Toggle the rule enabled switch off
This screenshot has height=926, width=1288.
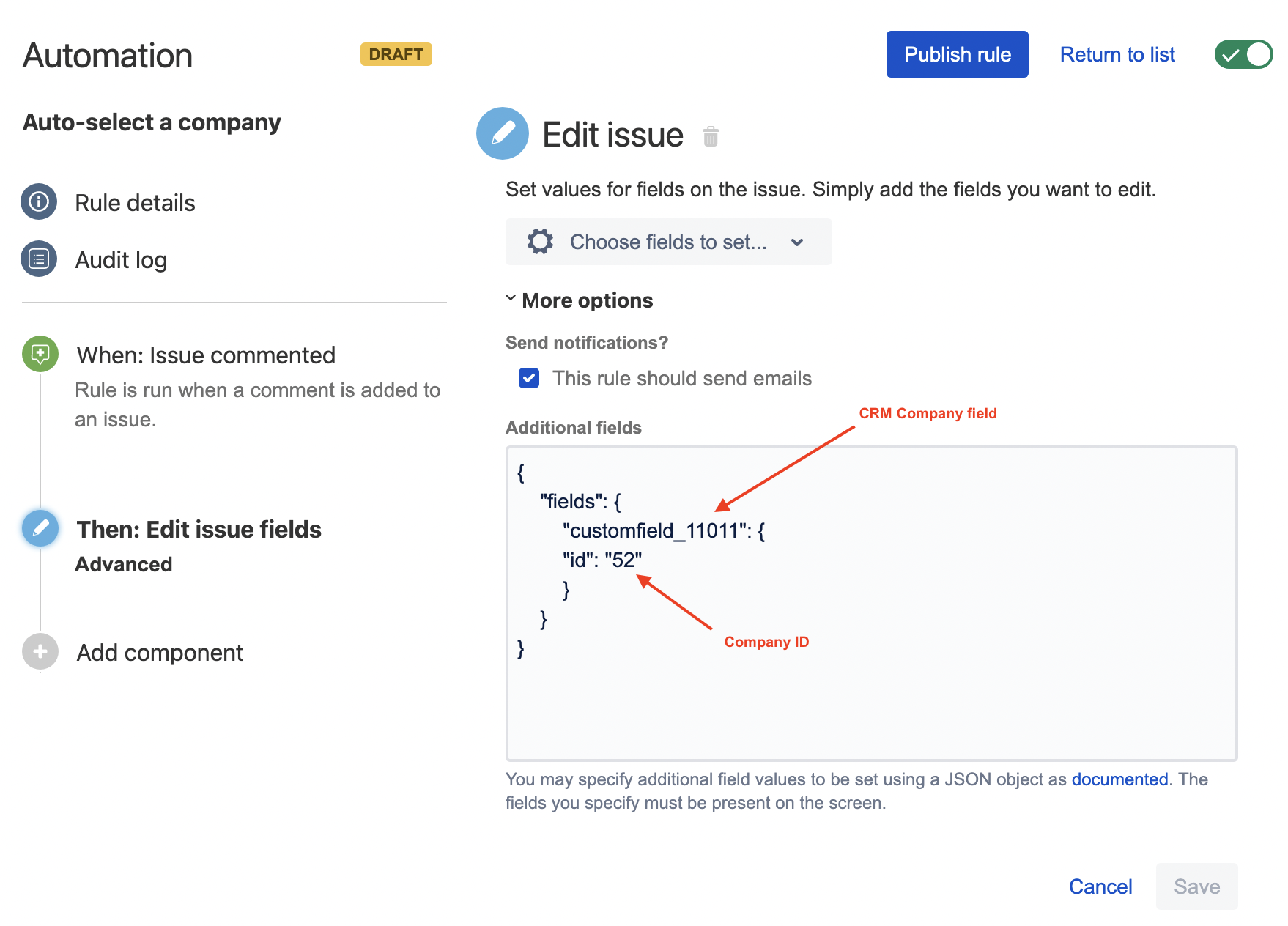1243,54
